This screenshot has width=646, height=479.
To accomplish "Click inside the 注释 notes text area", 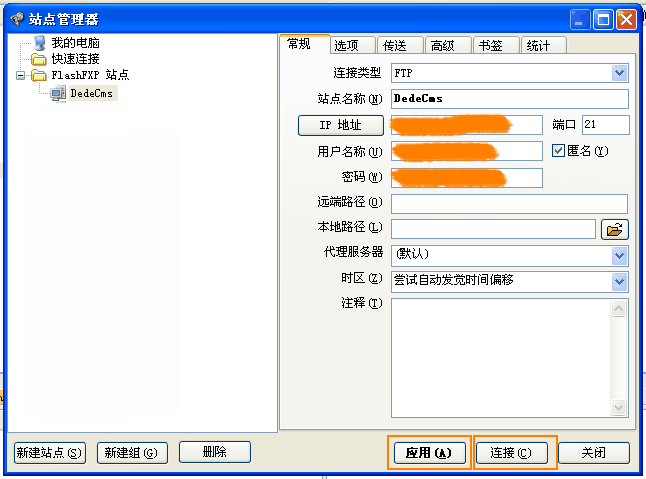I will [x=500, y=358].
